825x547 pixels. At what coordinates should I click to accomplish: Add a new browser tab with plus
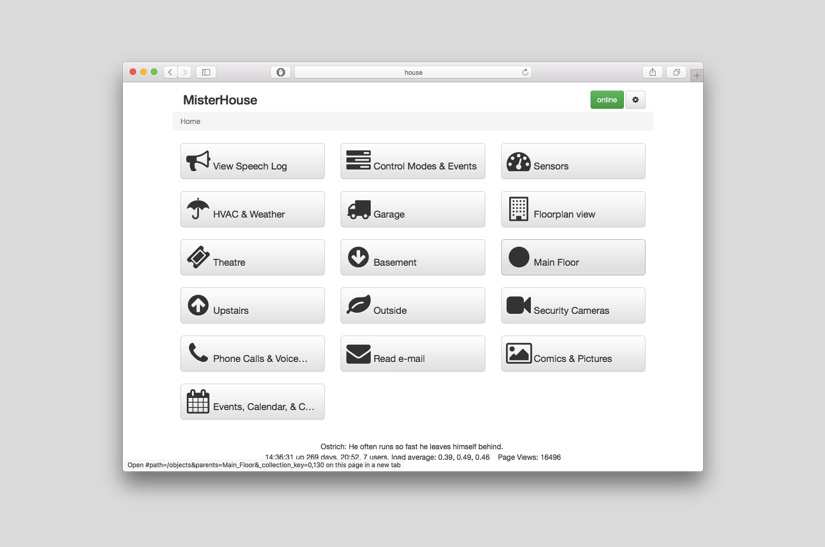click(696, 75)
